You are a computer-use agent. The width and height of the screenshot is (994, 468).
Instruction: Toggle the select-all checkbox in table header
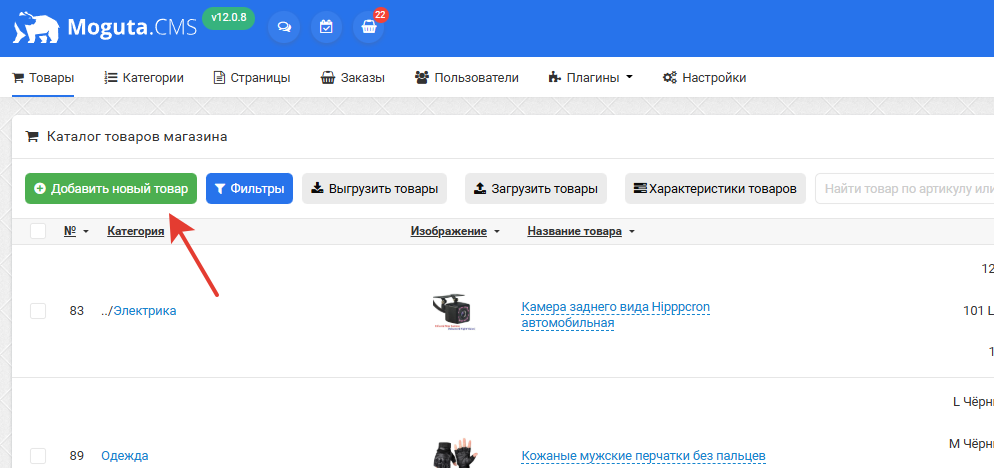click(38, 231)
